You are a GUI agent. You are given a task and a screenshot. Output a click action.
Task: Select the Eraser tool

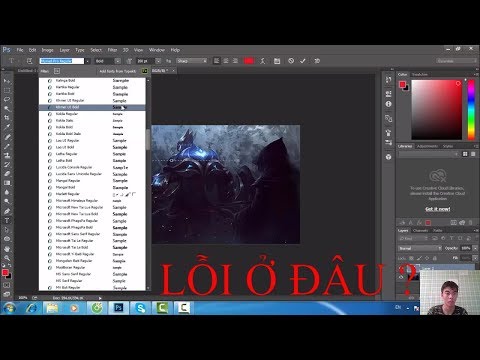(7, 173)
